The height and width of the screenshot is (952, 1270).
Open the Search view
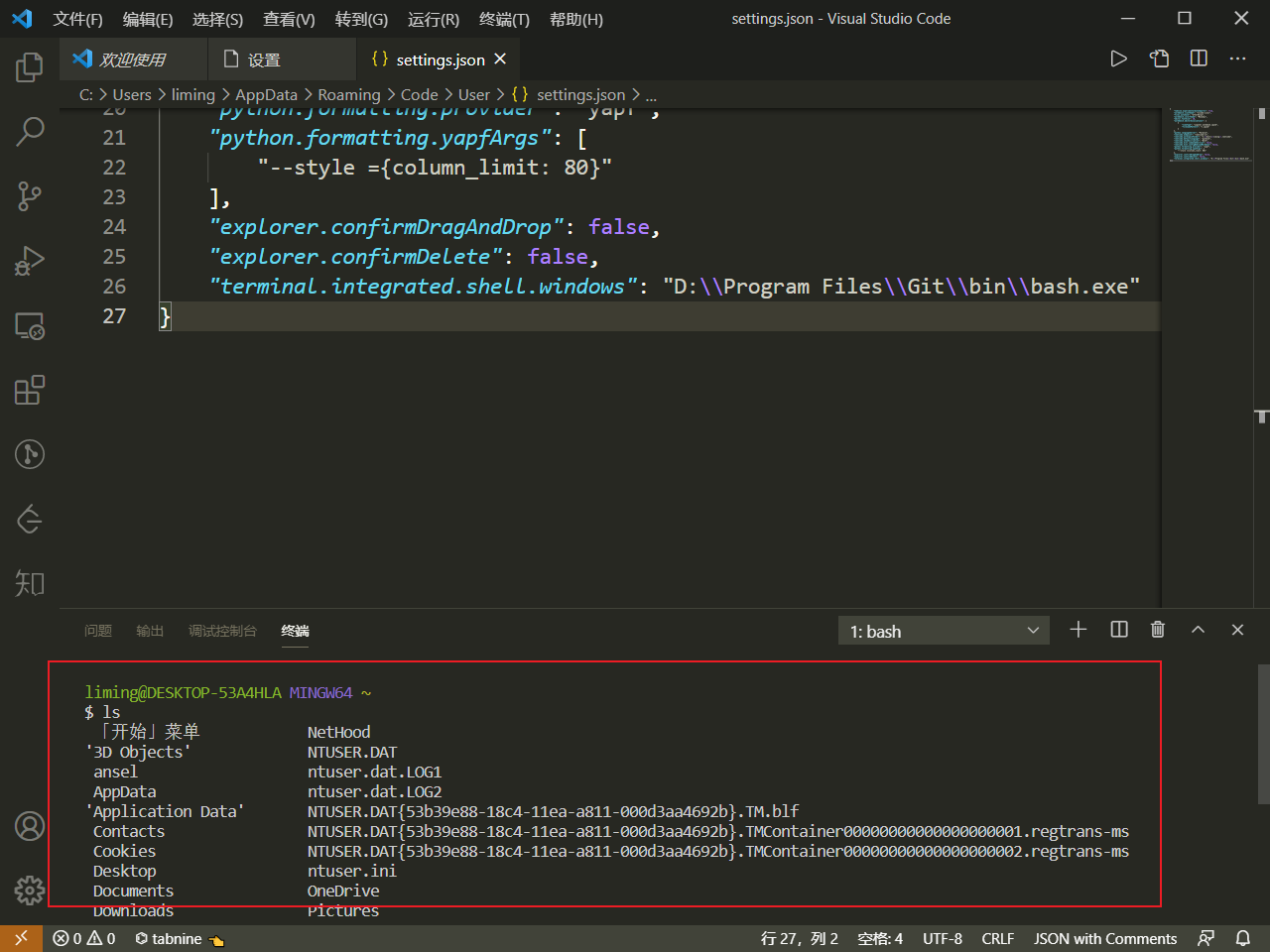29,131
